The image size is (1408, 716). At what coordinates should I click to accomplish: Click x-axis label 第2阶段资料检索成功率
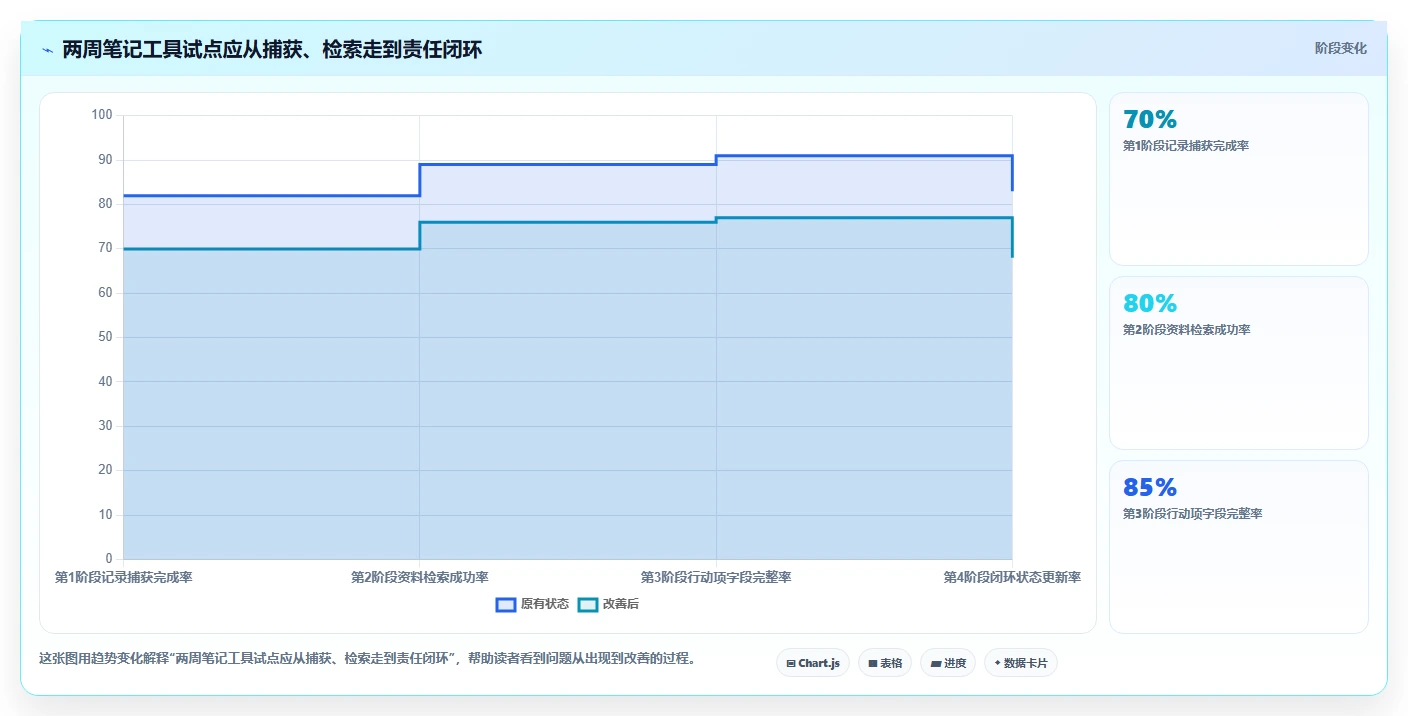[420, 578]
